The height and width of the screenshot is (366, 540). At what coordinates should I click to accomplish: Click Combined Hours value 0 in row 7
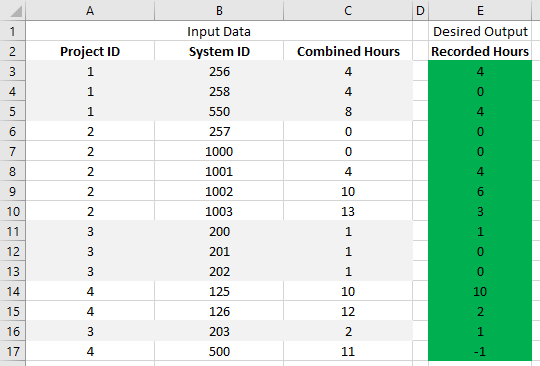[x=348, y=151]
